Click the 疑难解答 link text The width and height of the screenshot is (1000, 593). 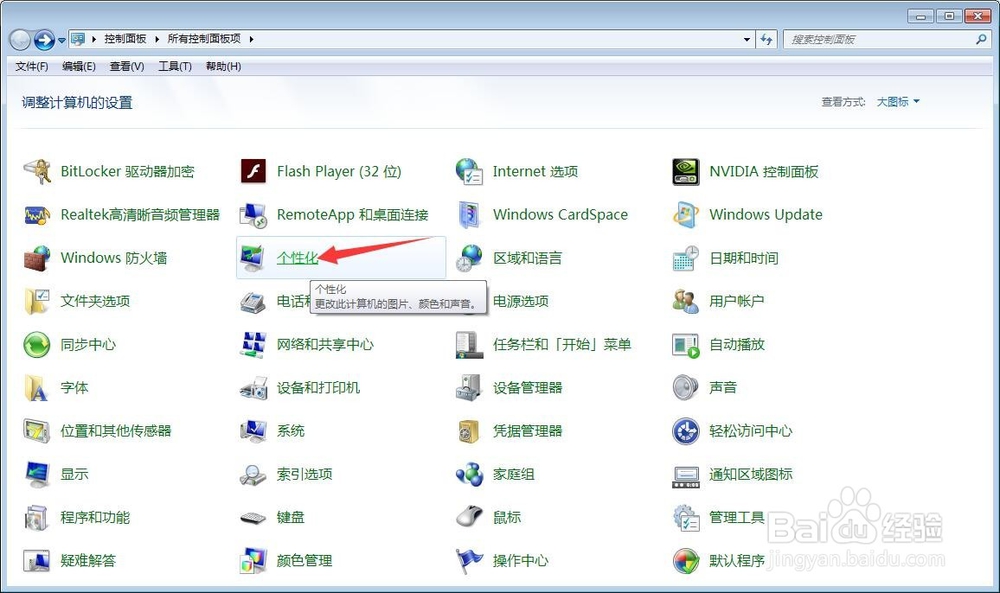[x=88, y=560]
